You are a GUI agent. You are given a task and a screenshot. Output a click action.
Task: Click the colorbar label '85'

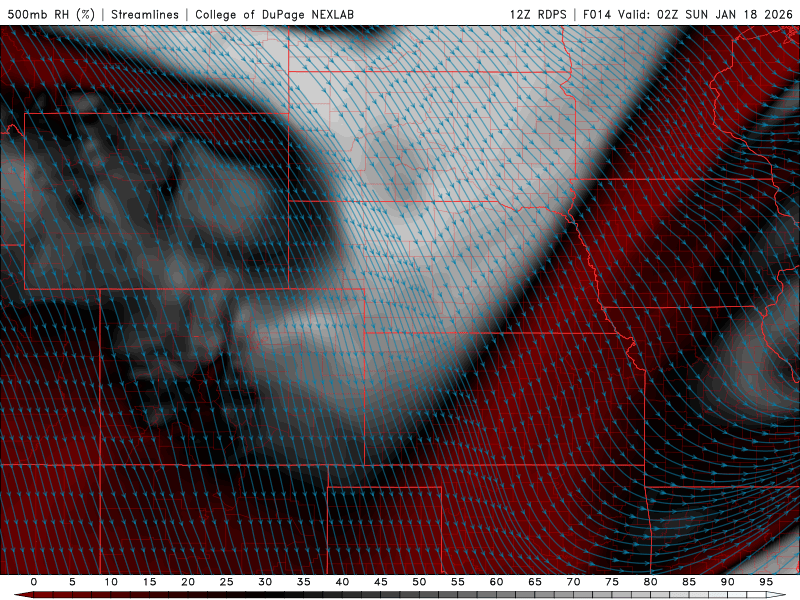click(x=689, y=582)
